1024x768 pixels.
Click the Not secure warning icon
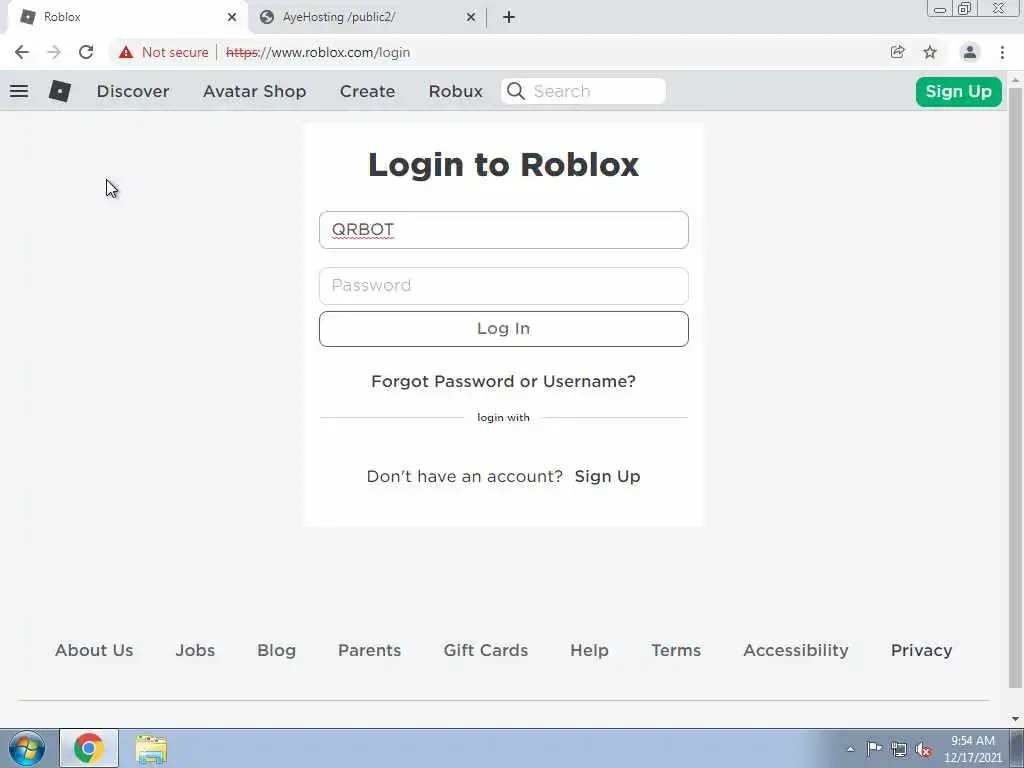(x=126, y=52)
